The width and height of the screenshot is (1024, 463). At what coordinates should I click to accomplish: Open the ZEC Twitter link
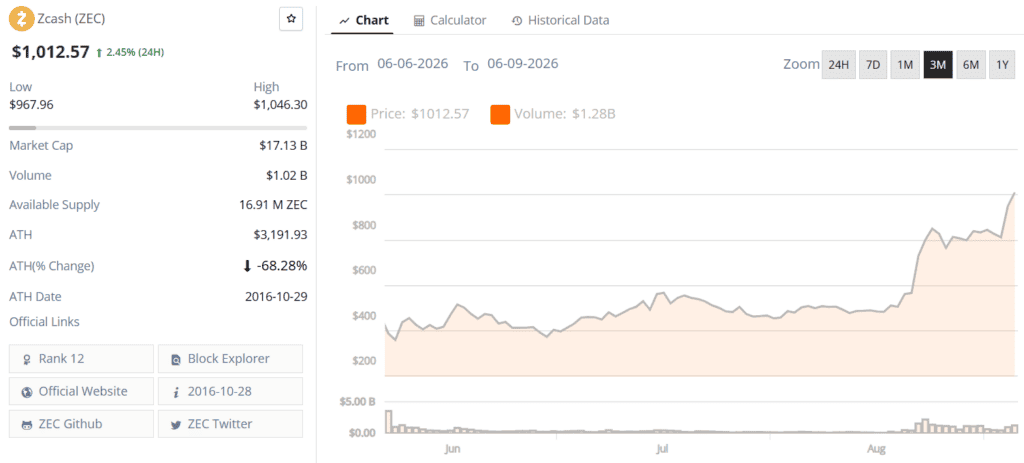point(231,424)
